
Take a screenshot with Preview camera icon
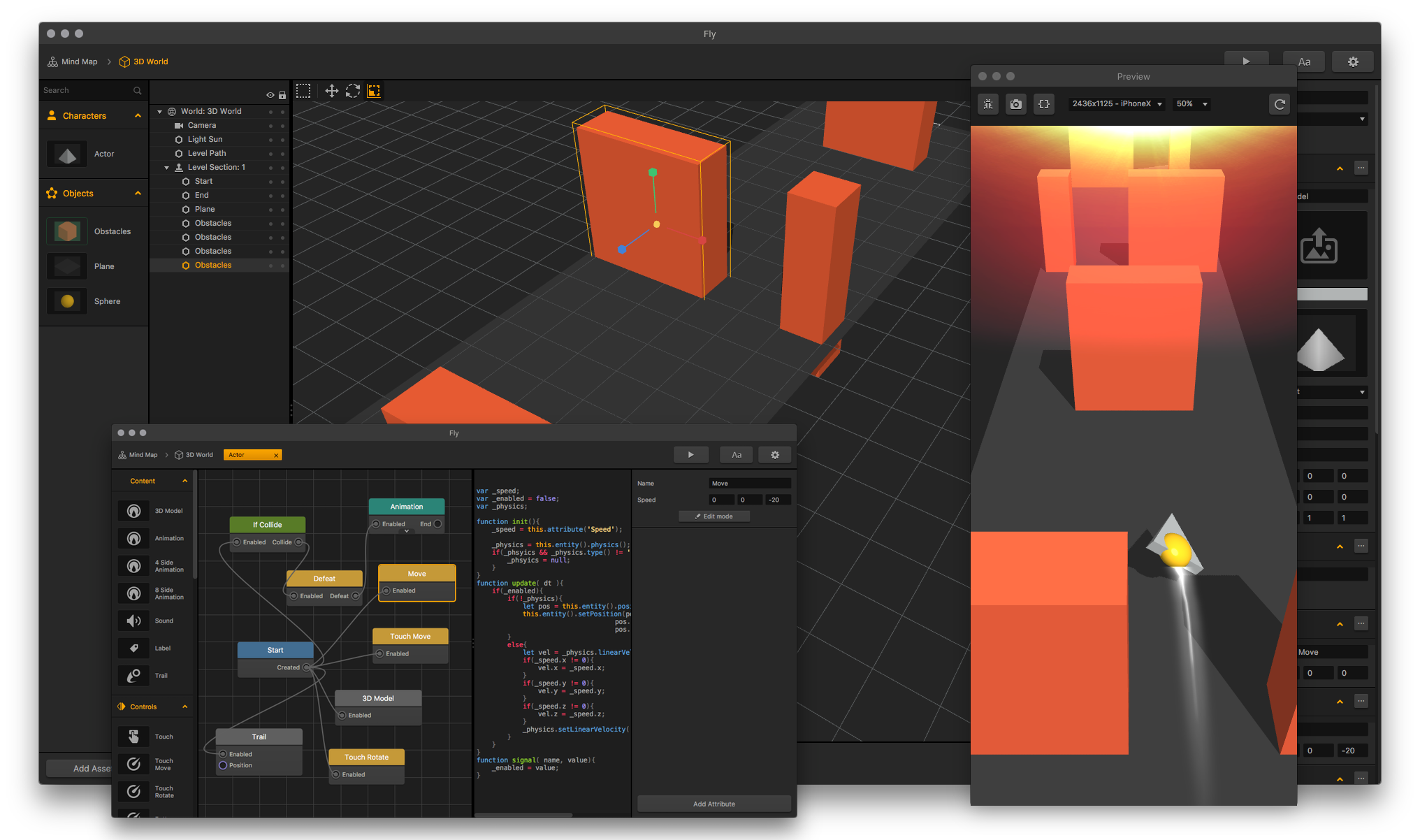(1016, 104)
